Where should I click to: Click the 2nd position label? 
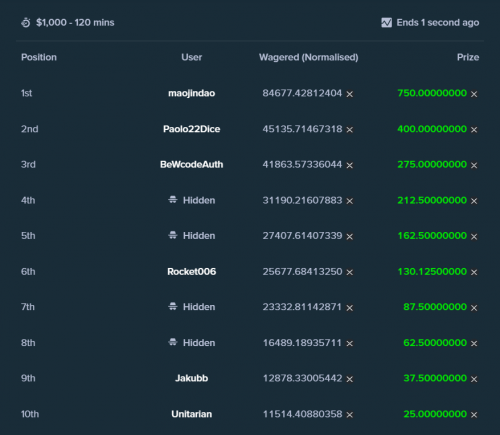[x=30, y=129]
